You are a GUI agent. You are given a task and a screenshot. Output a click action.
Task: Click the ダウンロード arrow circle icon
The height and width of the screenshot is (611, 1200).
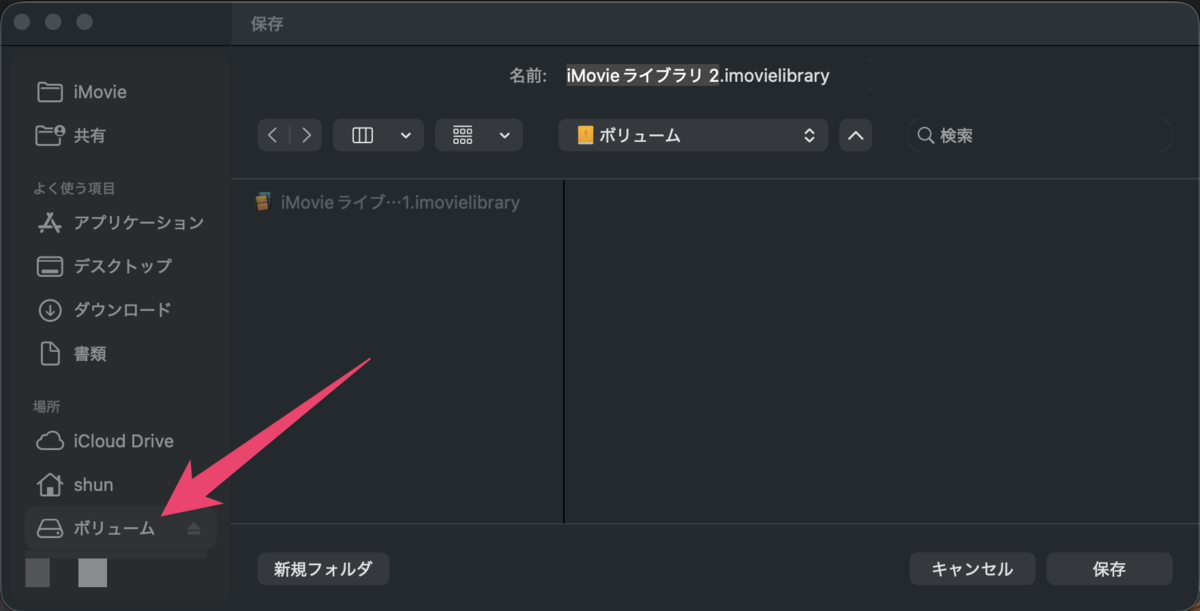[50, 310]
